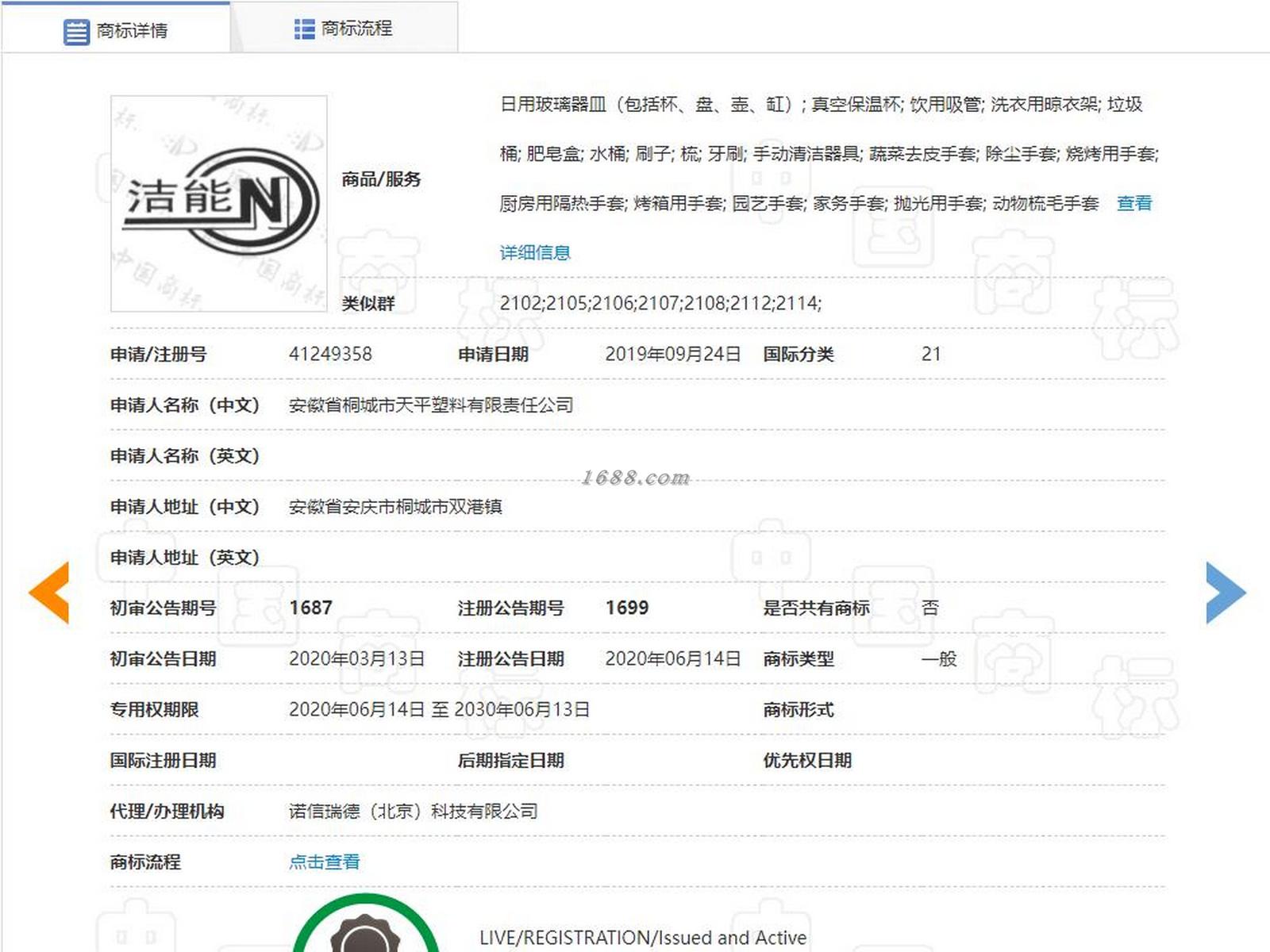Click the 类似群 label

point(368,303)
